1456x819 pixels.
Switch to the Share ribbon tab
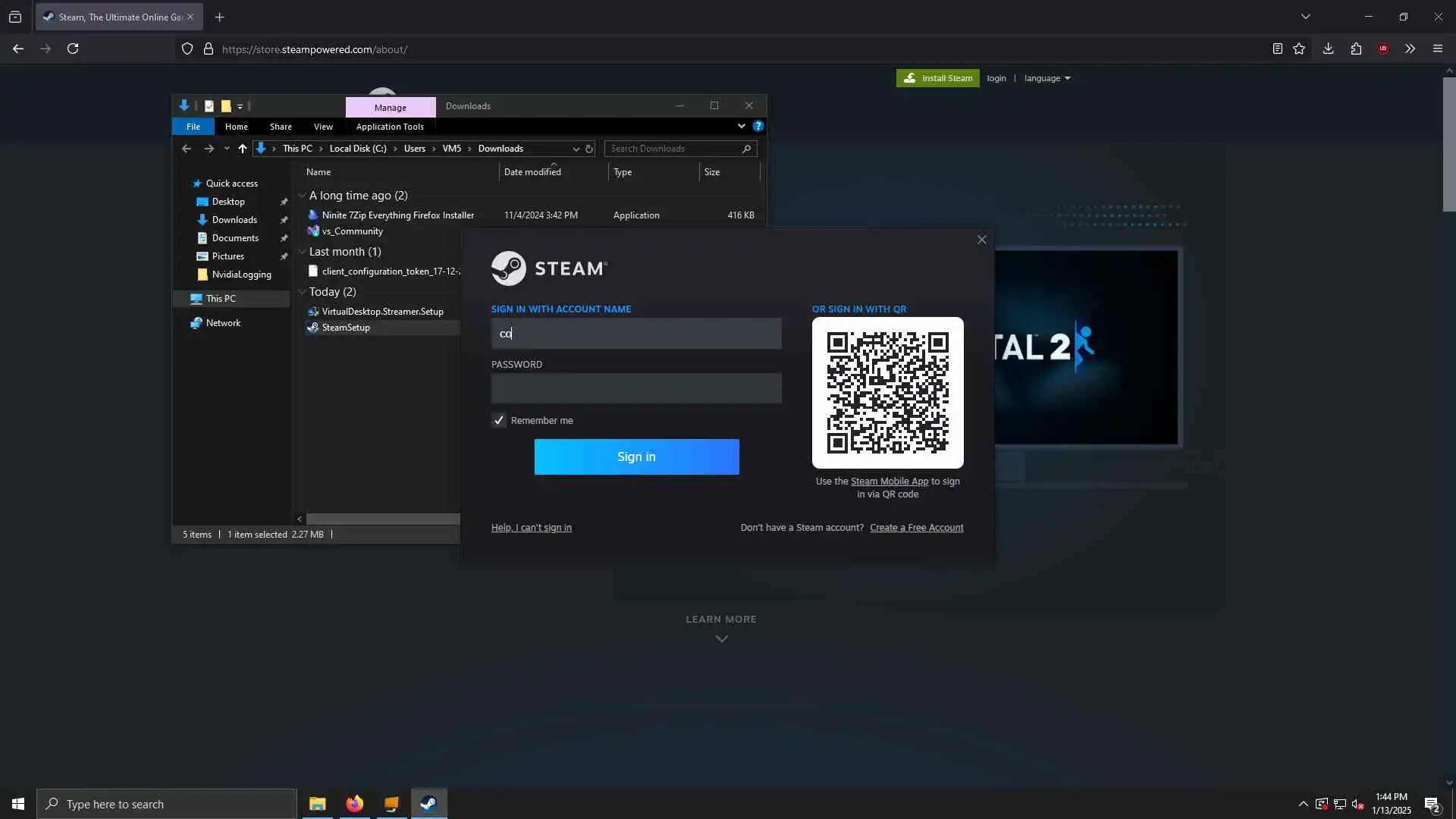(x=281, y=127)
